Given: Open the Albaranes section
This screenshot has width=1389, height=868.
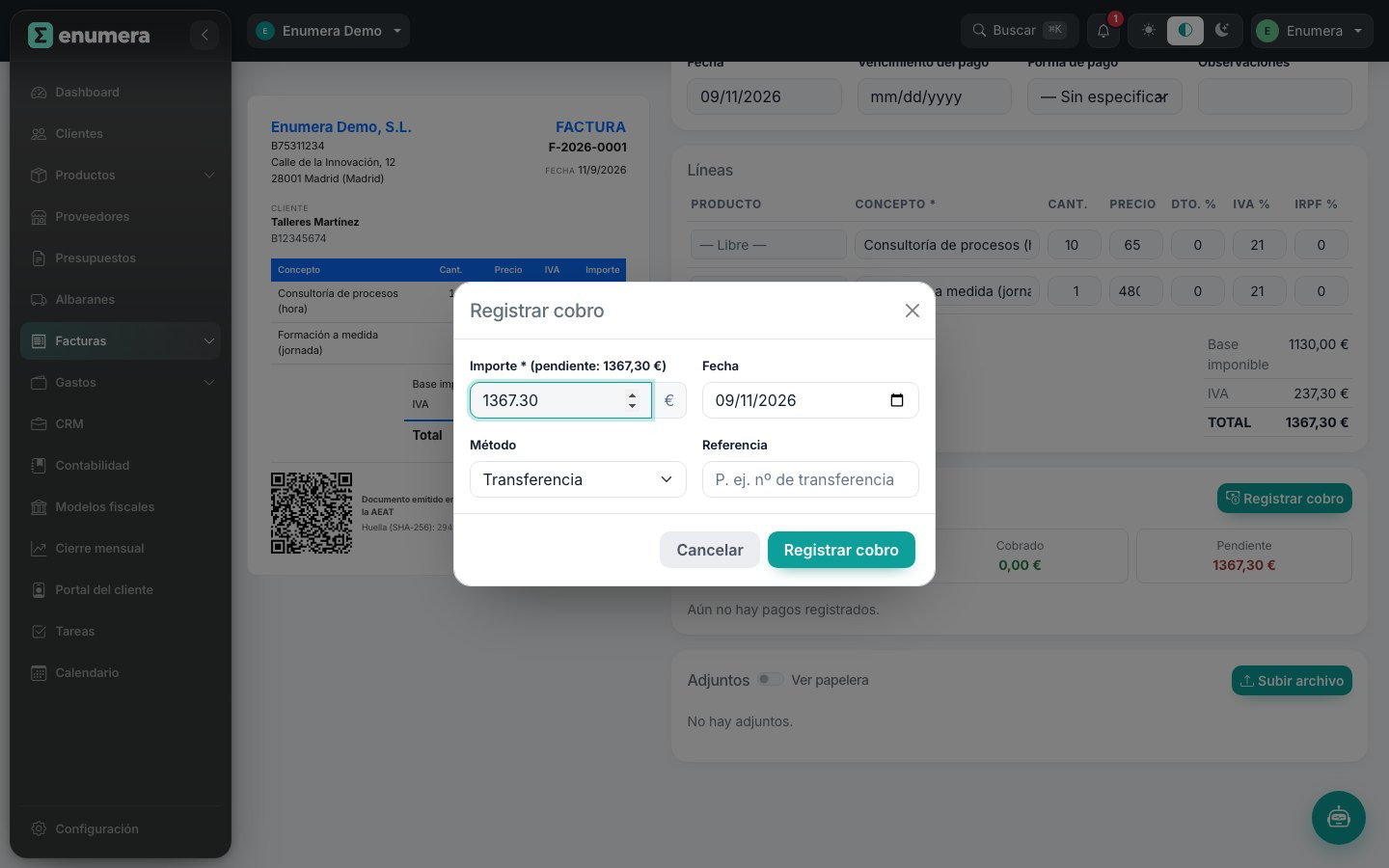Looking at the screenshot, I should 121,300.
